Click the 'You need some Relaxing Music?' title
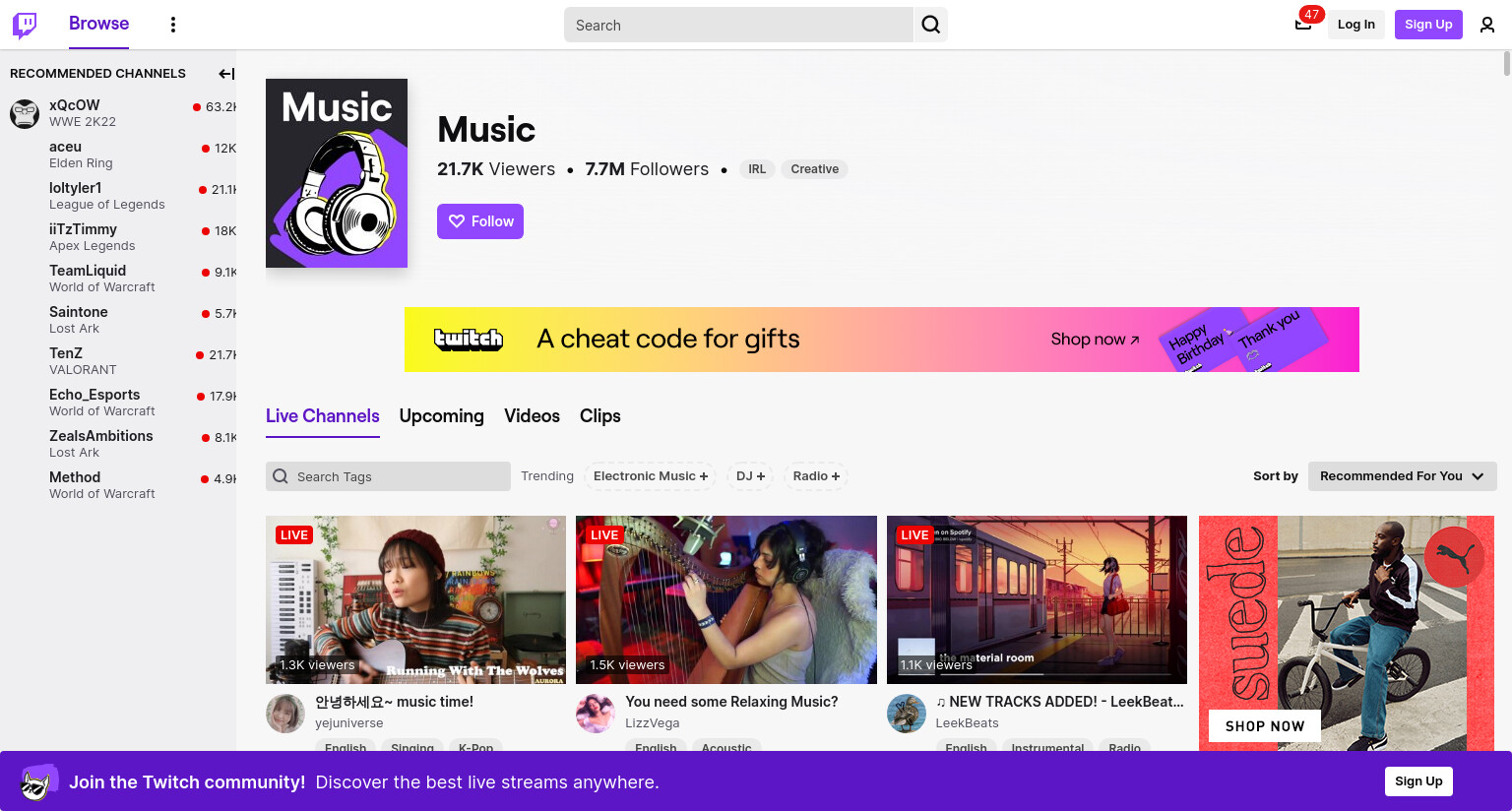1512x811 pixels. click(x=731, y=702)
